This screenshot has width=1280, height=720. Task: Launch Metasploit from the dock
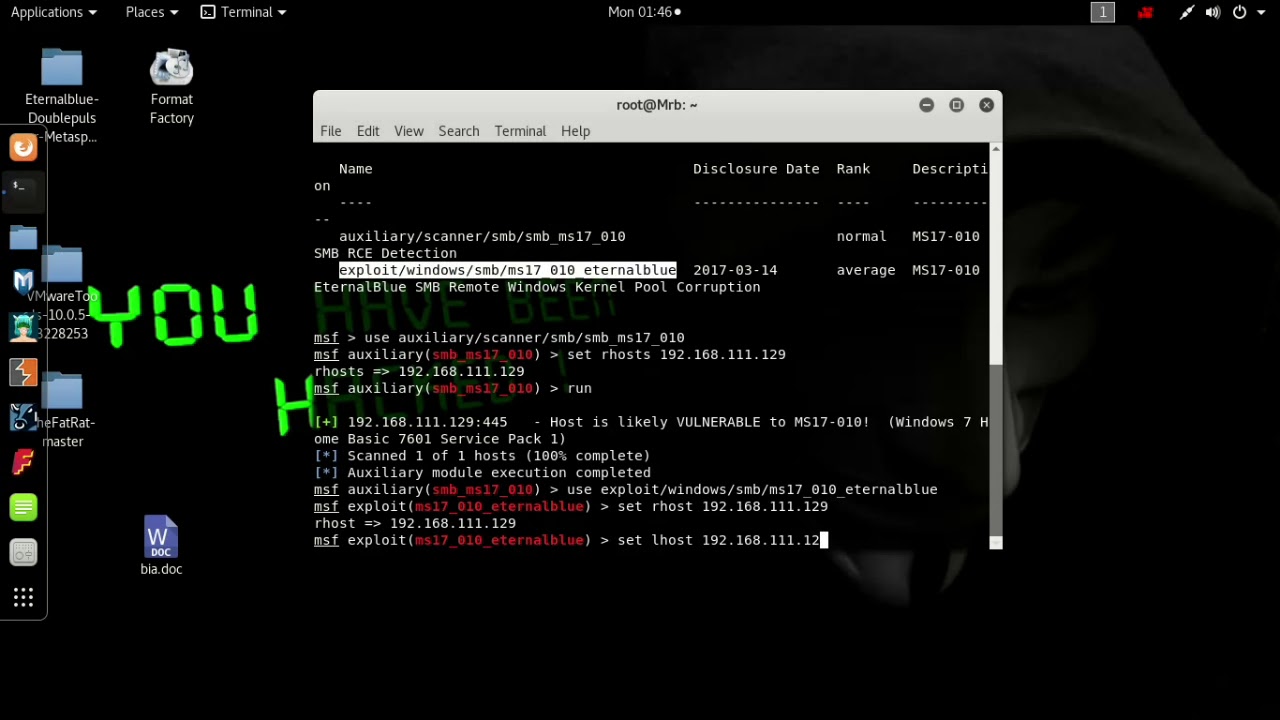point(23,282)
